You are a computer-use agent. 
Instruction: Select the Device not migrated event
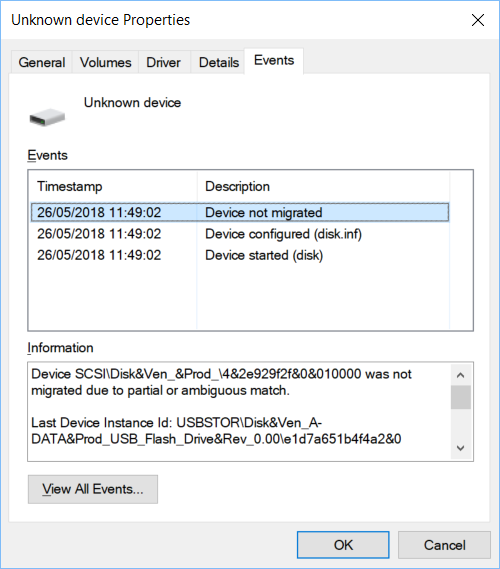pyautogui.click(x=240, y=212)
